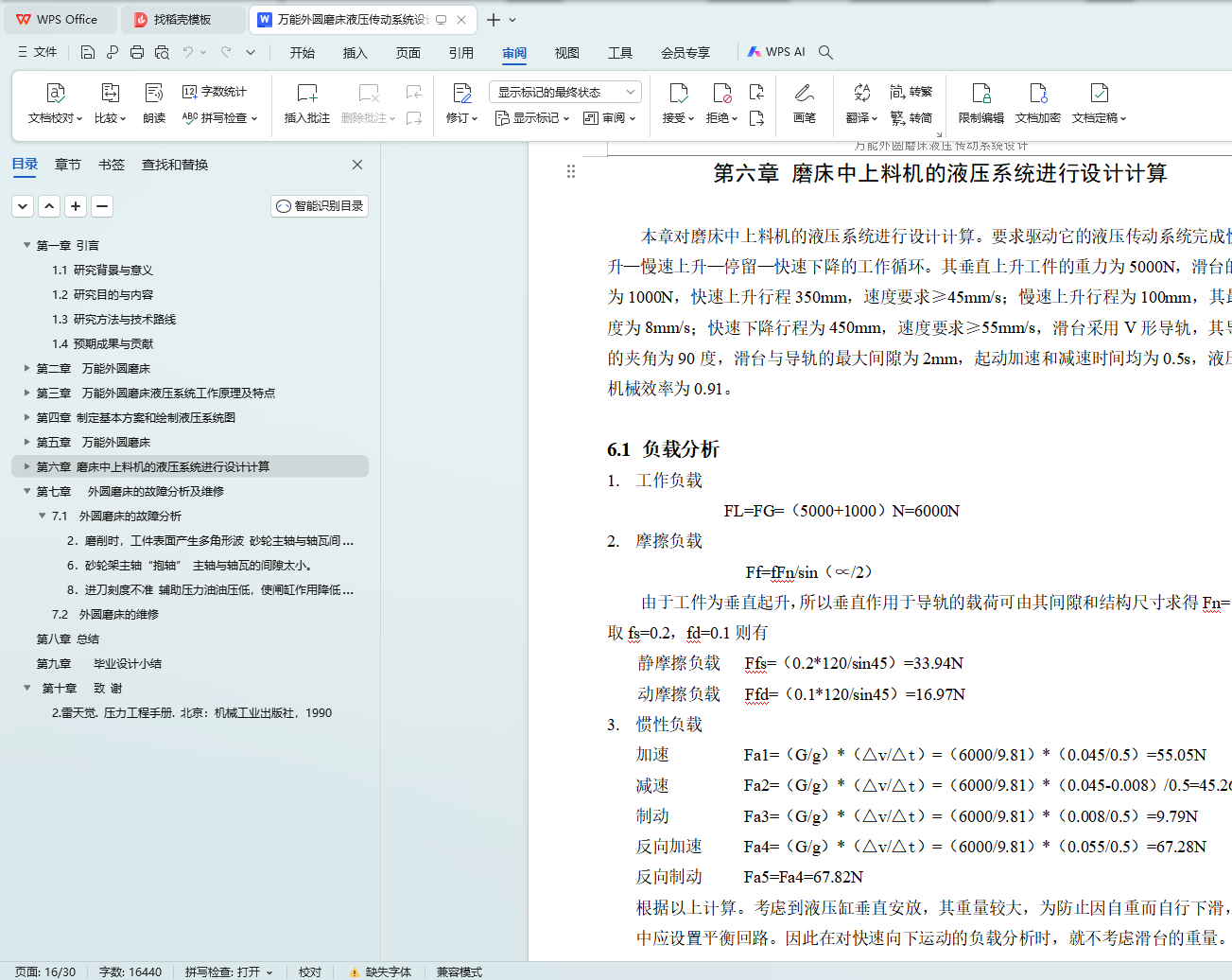Viewport: 1232px width, 980px height.
Task: Expand 第二章 万能外圆磨床 in outline
Action: pos(26,368)
